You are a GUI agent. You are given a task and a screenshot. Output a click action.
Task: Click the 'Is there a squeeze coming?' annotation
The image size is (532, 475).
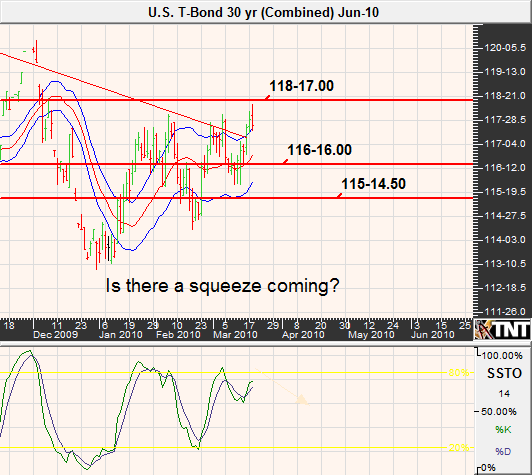(x=222, y=286)
